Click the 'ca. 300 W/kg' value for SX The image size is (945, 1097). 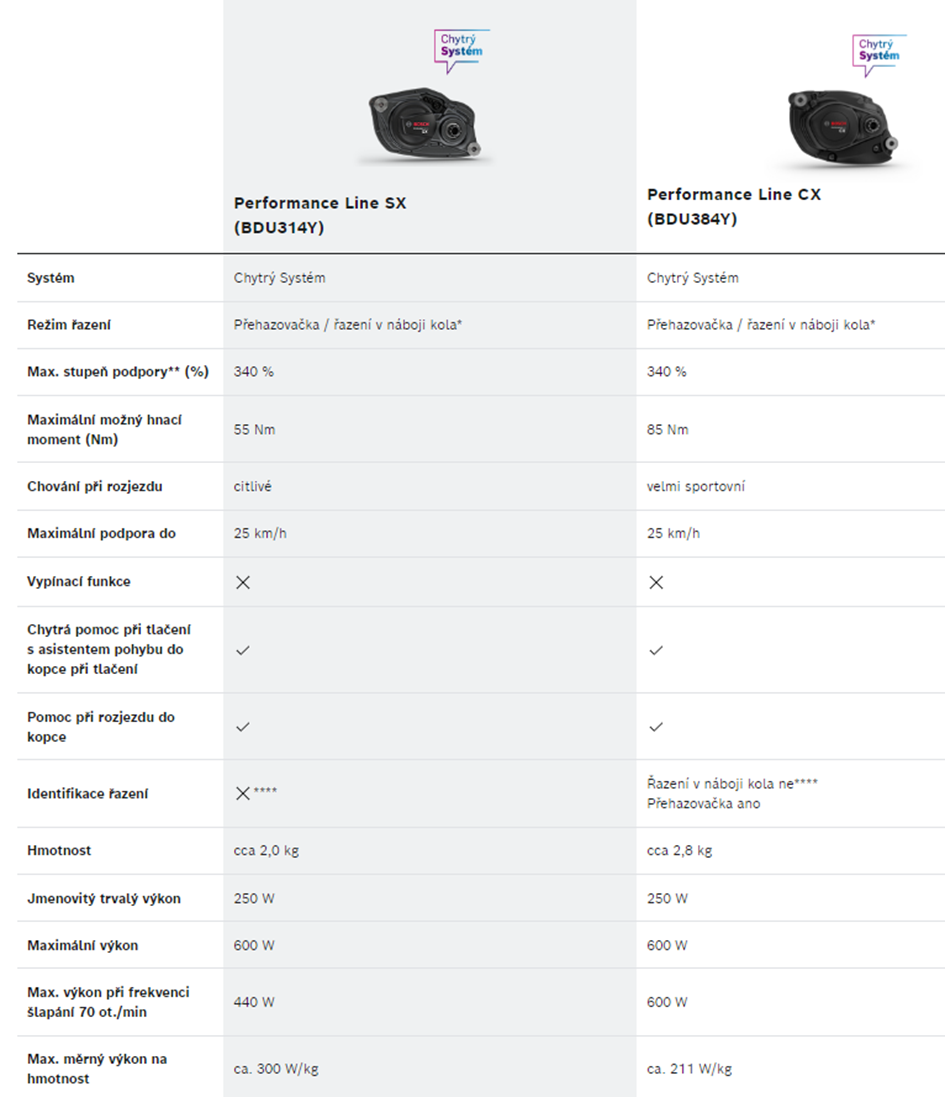(276, 1069)
